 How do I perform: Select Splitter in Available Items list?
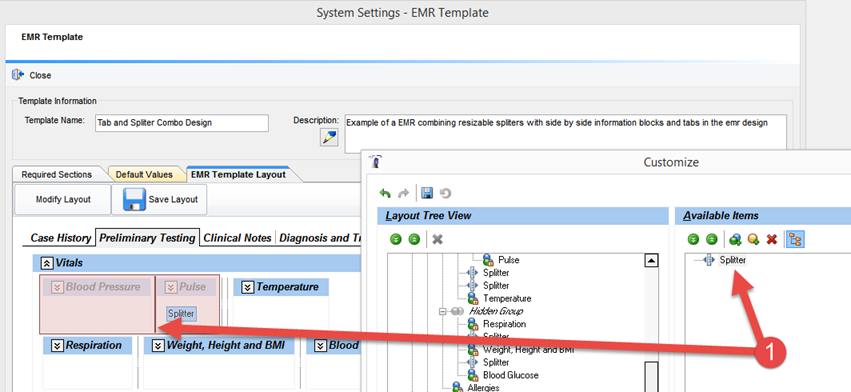[x=733, y=260]
